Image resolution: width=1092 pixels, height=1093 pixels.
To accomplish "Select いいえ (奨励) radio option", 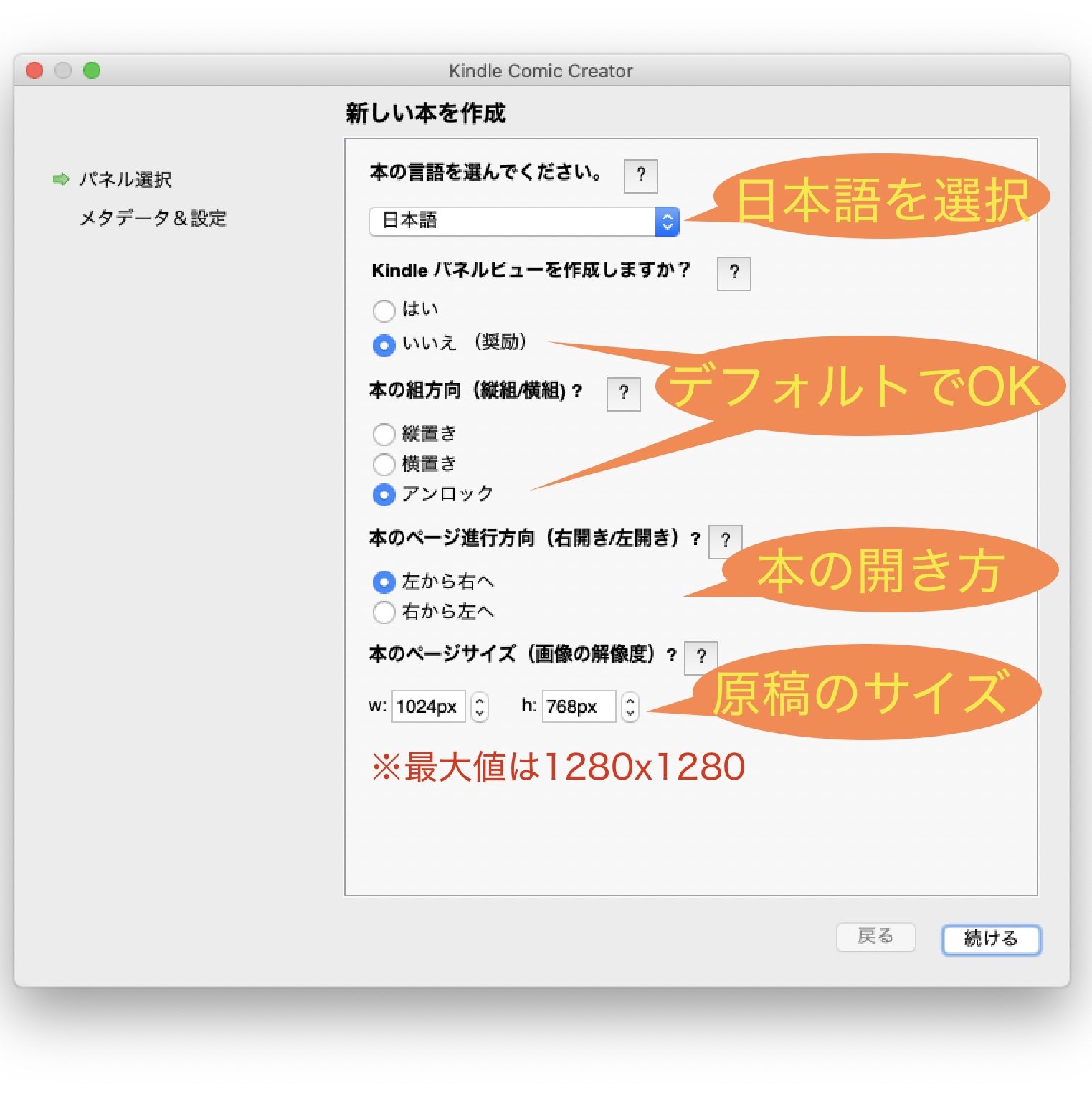I will (x=384, y=345).
